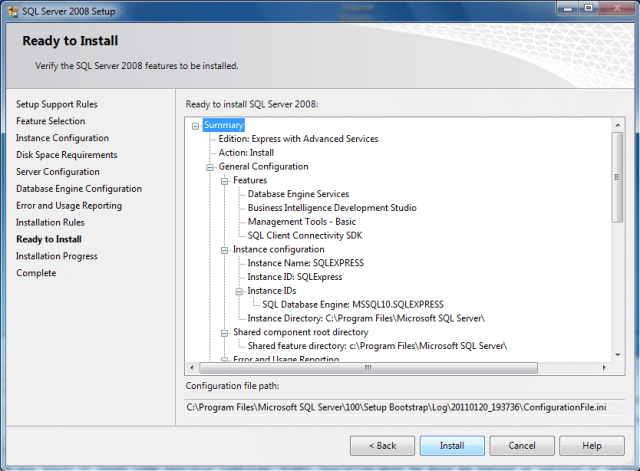Click the Configuration file path field
Image resolution: width=640 pixels, height=471 pixels.
(404, 407)
